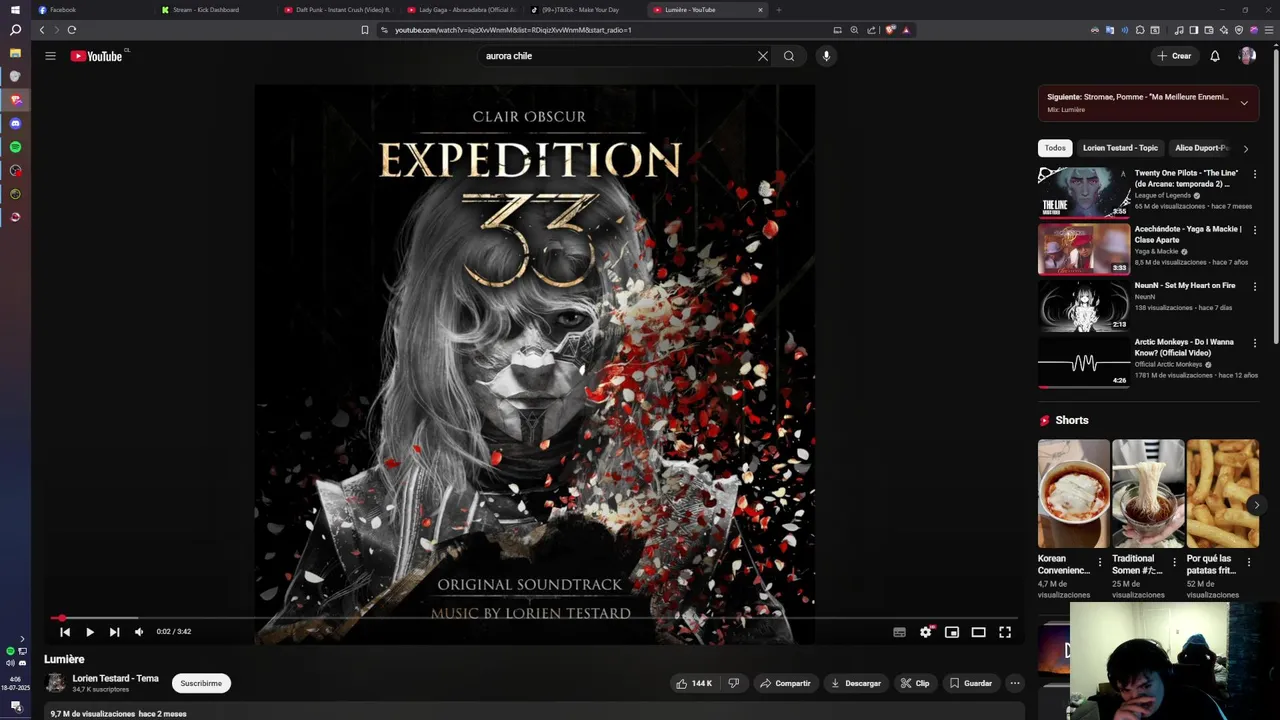Switch to Stream - Kick Dashboard tab
Image resolution: width=1280 pixels, height=720 pixels.
pyautogui.click(x=215, y=10)
